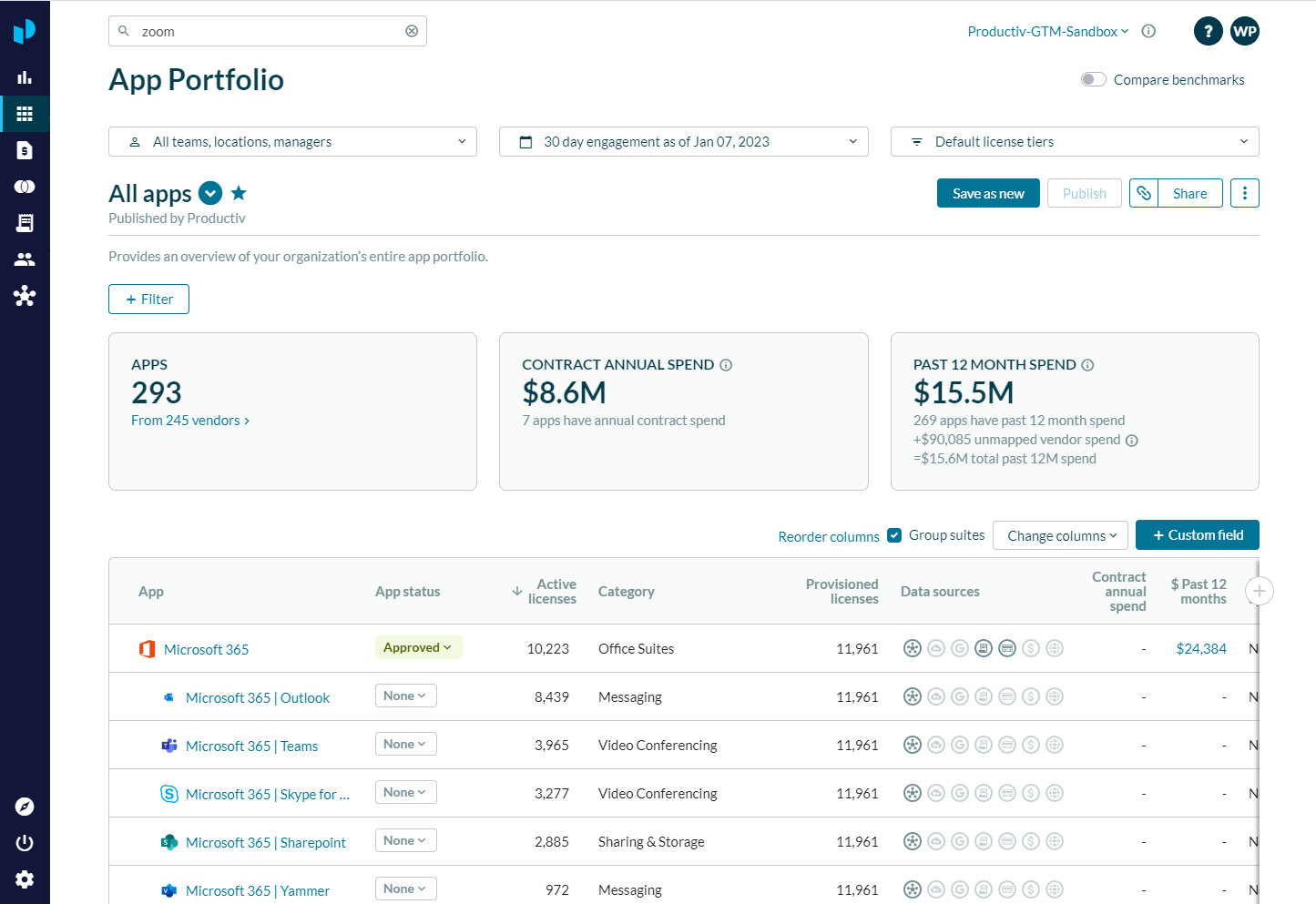Open the Default license tiers dropdown
The height and width of the screenshot is (904, 1316).
coord(1075,142)
